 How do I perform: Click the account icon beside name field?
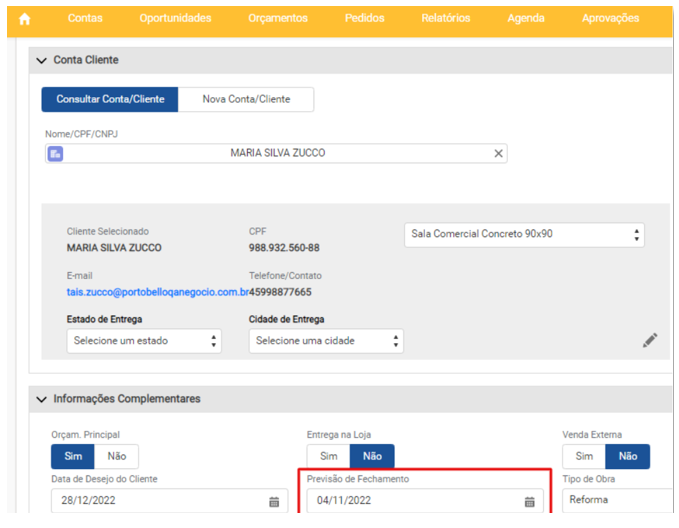click(x=56, y=154)
